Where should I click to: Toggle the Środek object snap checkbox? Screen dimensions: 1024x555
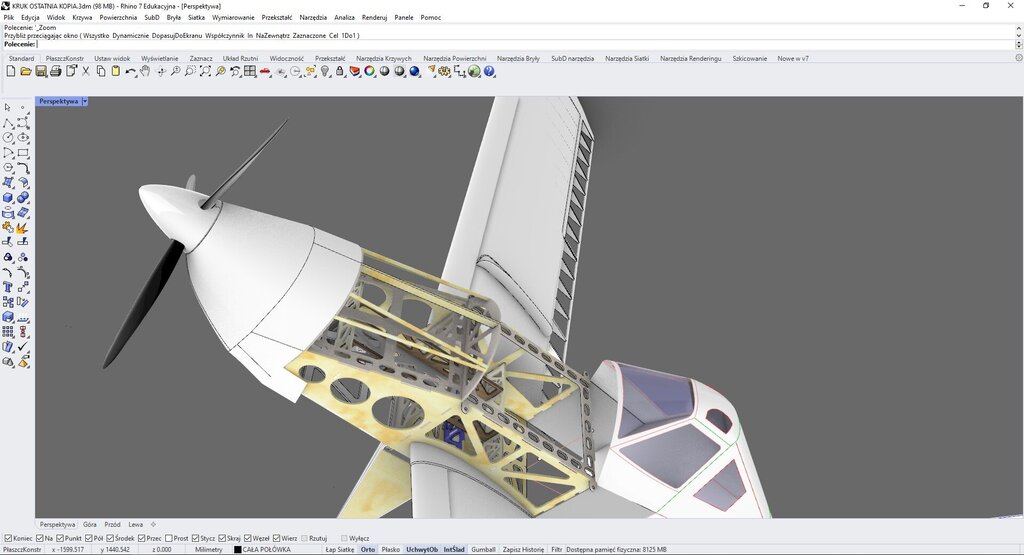[109, 538]
